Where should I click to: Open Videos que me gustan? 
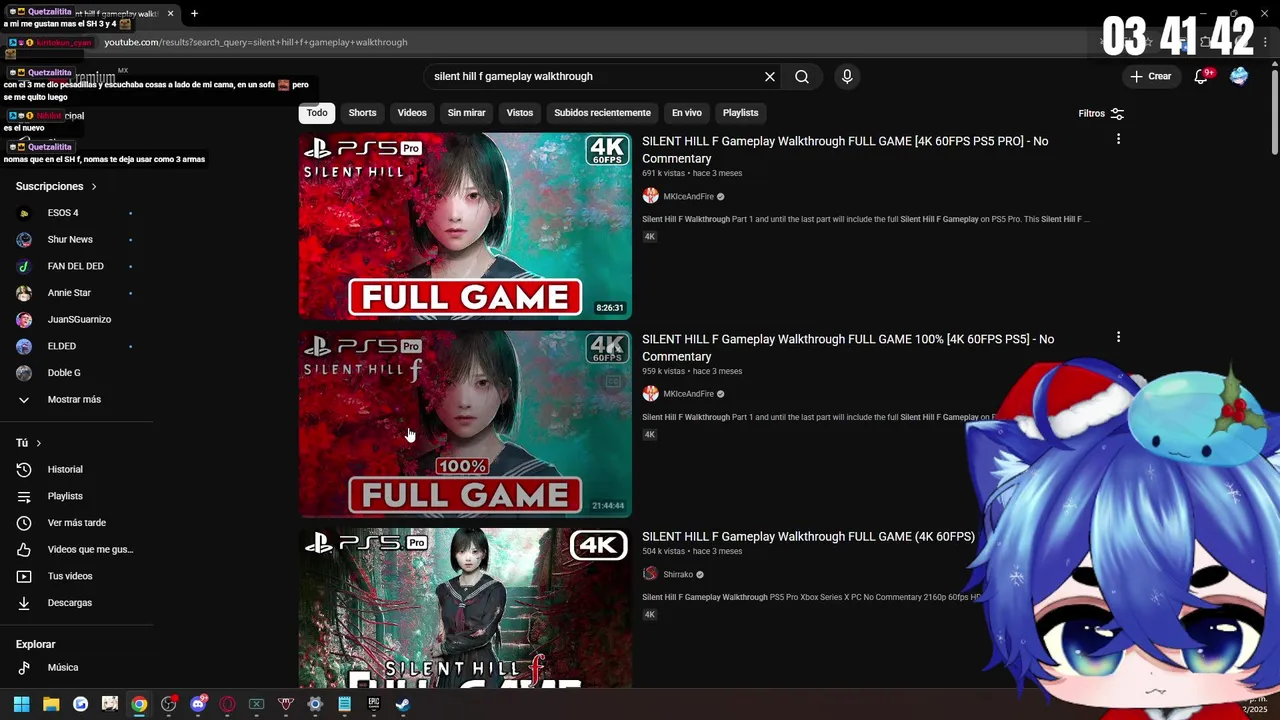[75, 550]
